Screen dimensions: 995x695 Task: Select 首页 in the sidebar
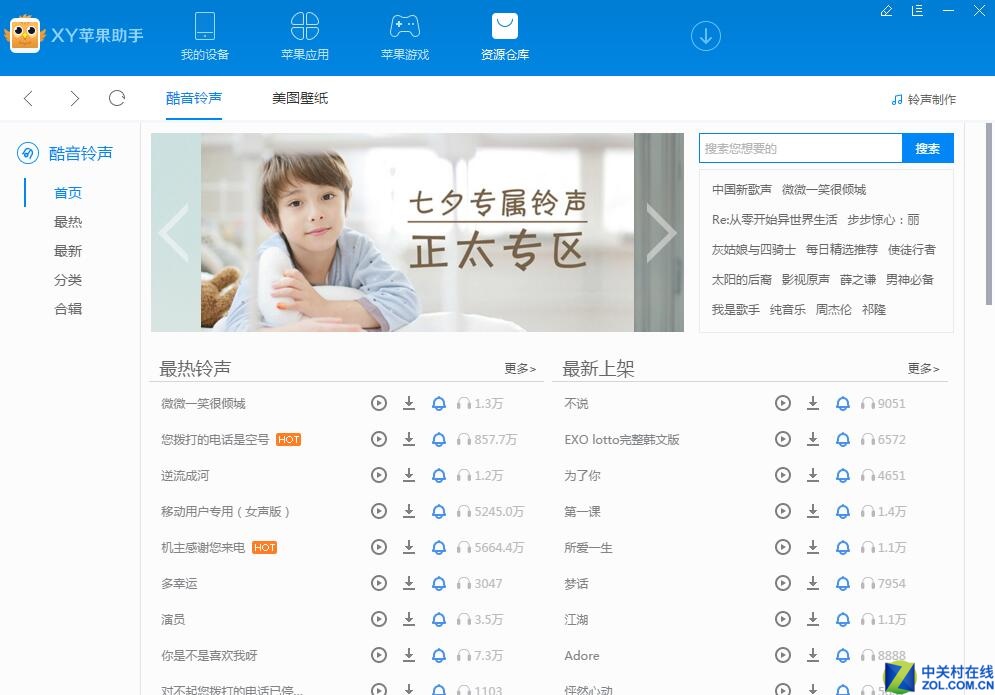coord(68,192)
